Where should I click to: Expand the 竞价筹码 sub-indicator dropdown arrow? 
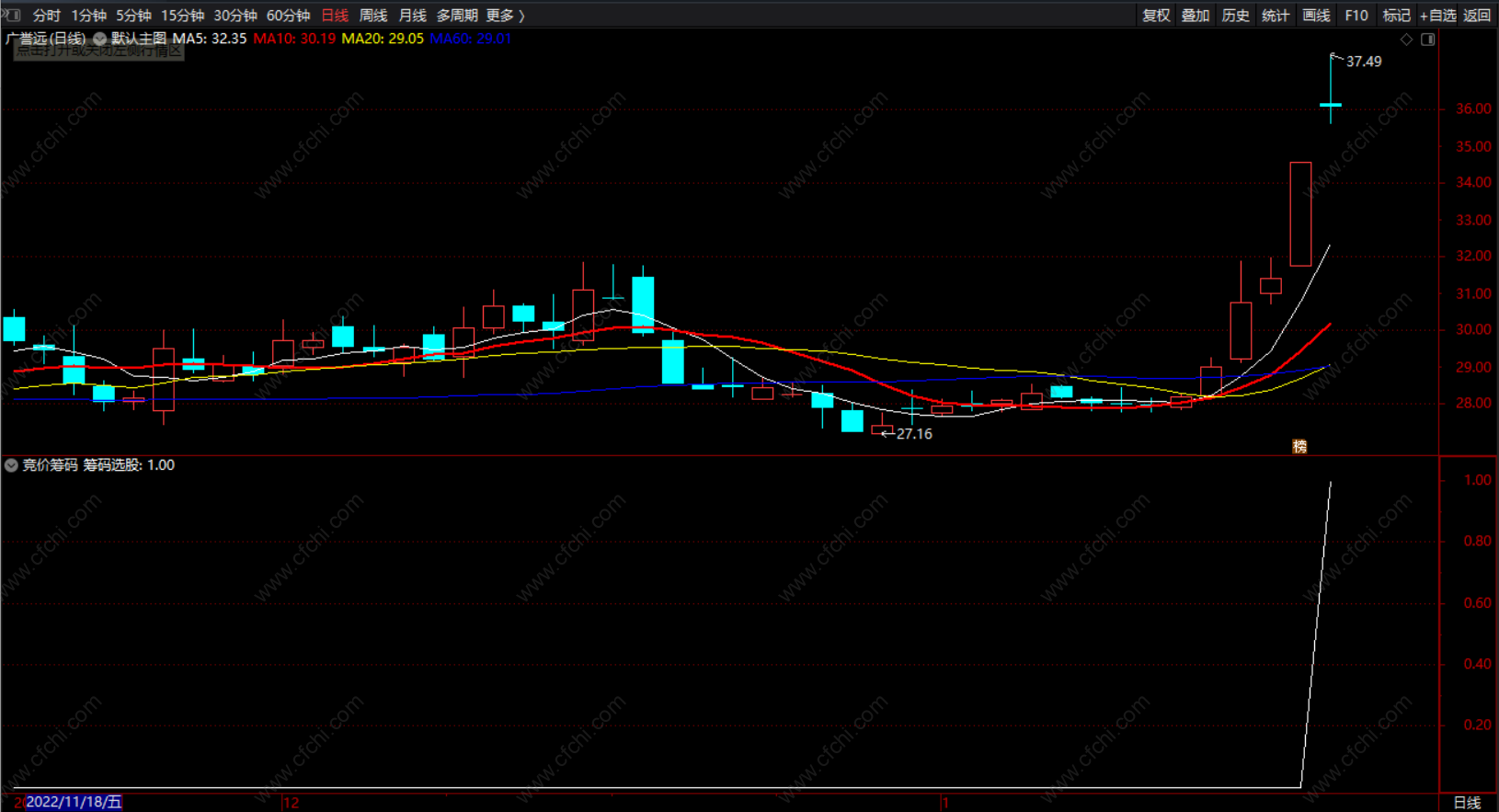(11, 465)
